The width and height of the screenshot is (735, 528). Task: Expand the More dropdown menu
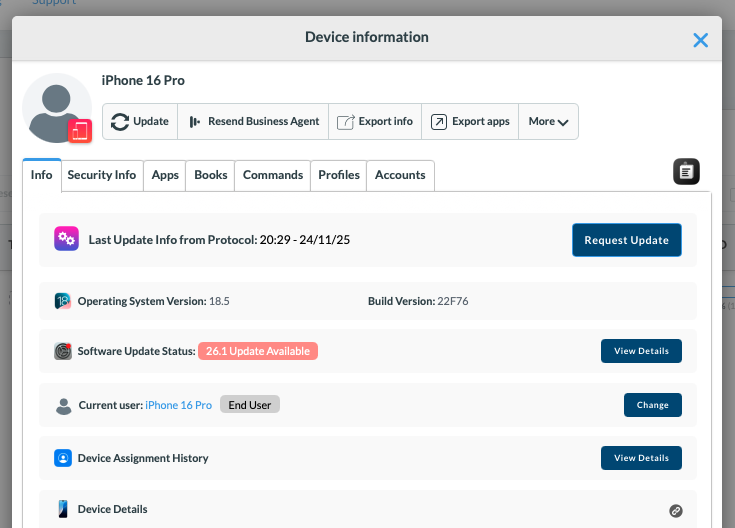pos(548,122)
